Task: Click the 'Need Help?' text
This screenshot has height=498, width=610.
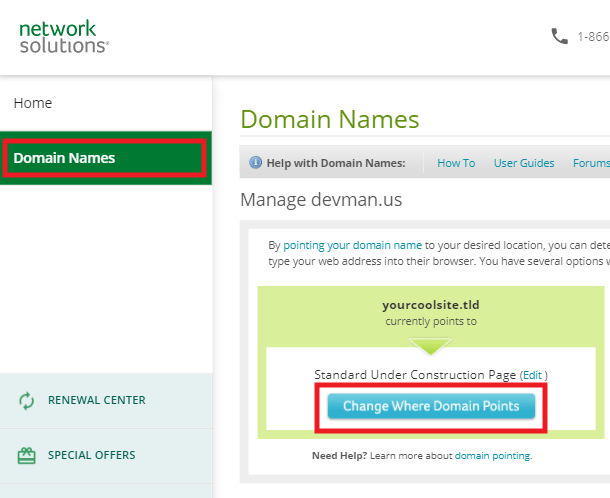Action: coord(339,456)
